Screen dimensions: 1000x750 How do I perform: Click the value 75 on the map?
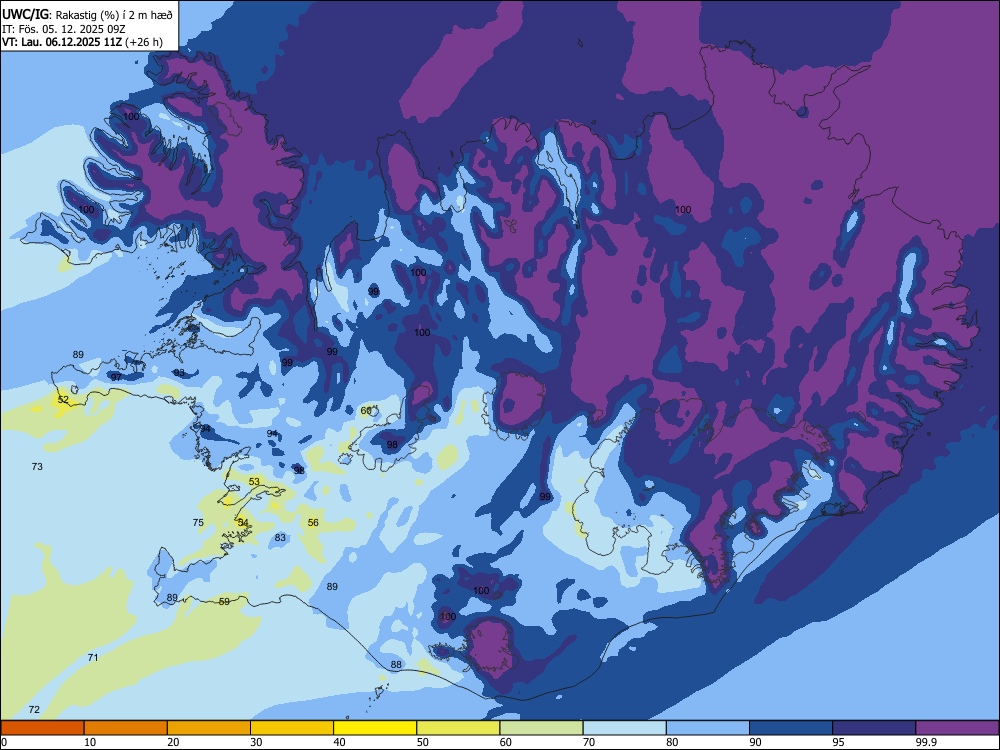tap(198, 522)
